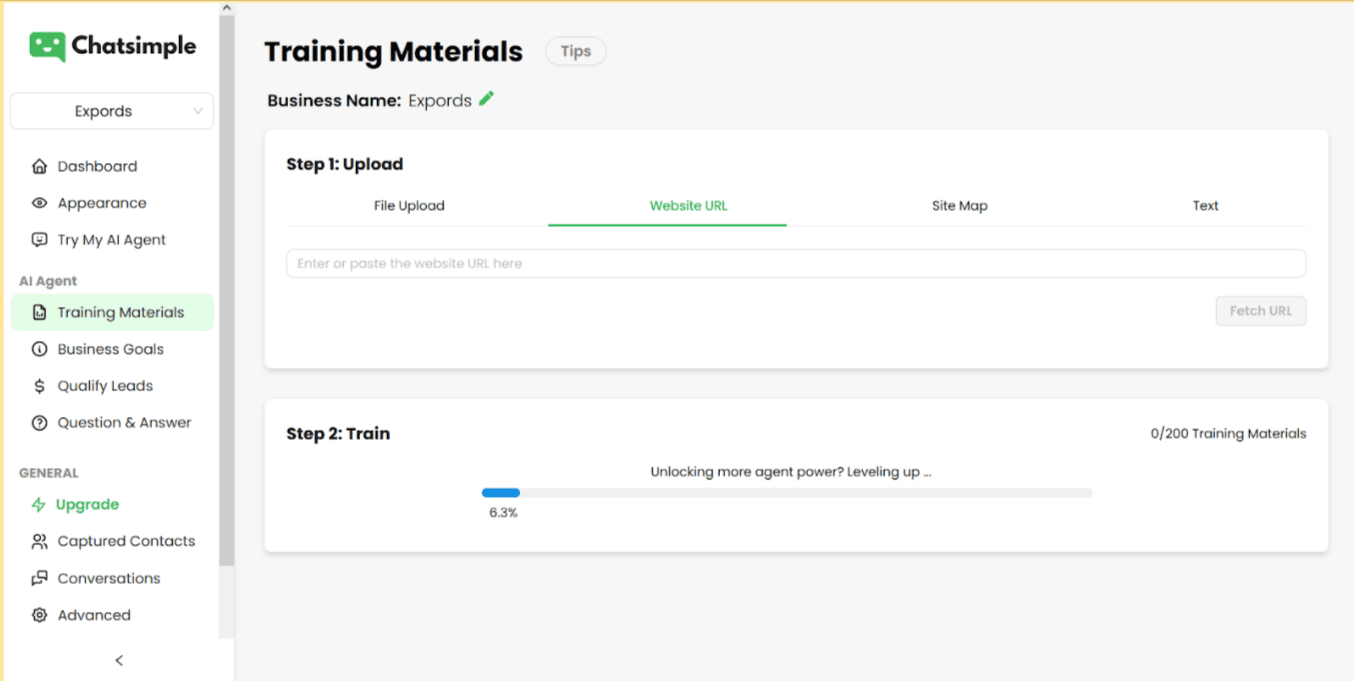Click the Qualify Leads dollar icon
Viewport: 1354px width, 681px height.
(38, 385)
